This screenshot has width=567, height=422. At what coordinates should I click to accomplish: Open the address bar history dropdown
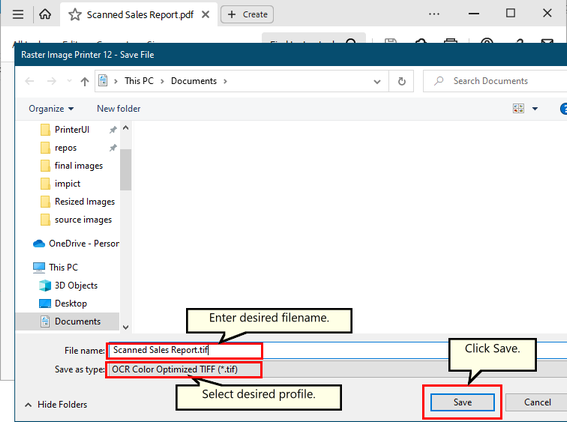tap(377, 82)
